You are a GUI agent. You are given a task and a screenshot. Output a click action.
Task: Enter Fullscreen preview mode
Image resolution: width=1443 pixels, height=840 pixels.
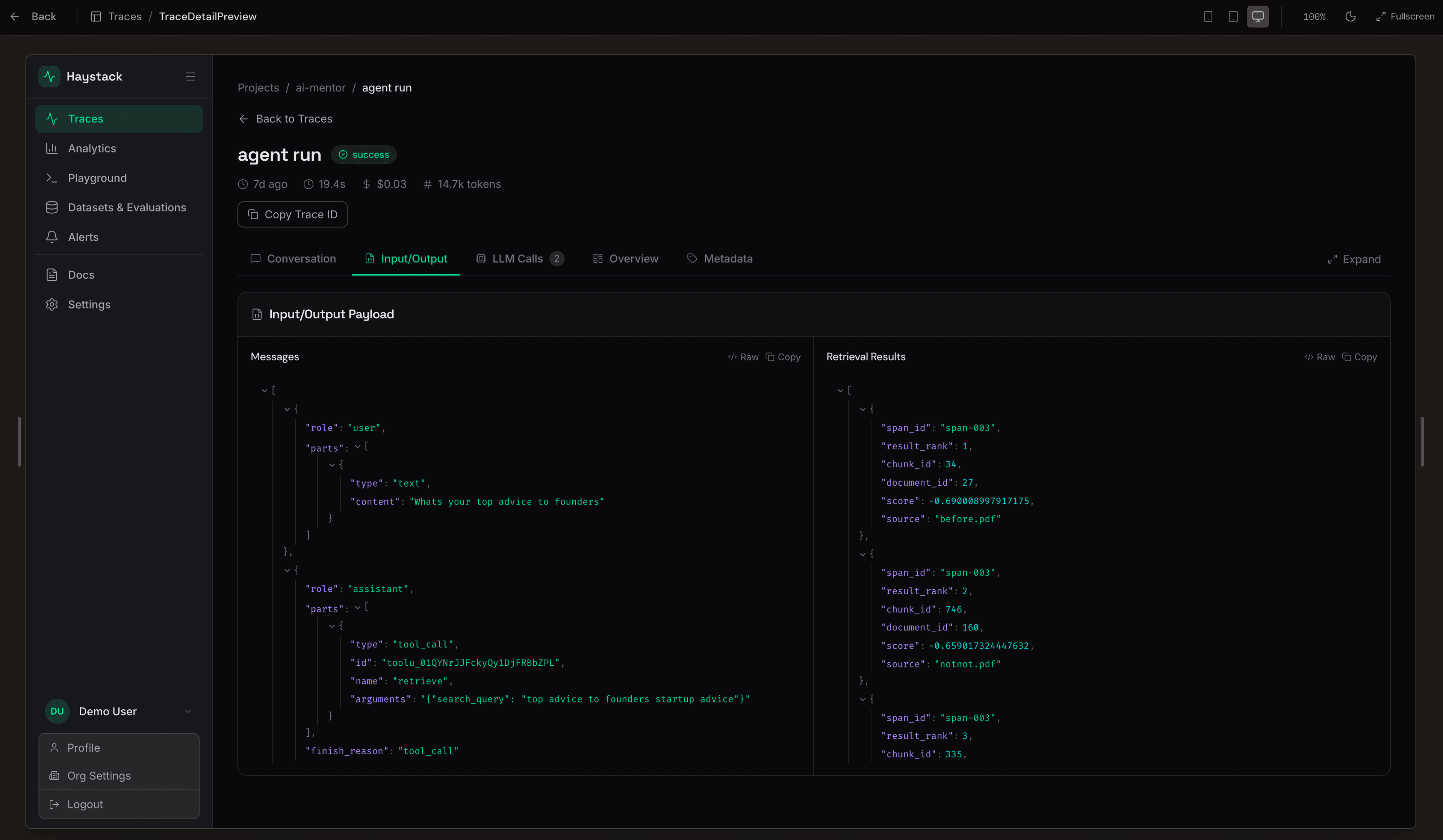coord(1405,17)
